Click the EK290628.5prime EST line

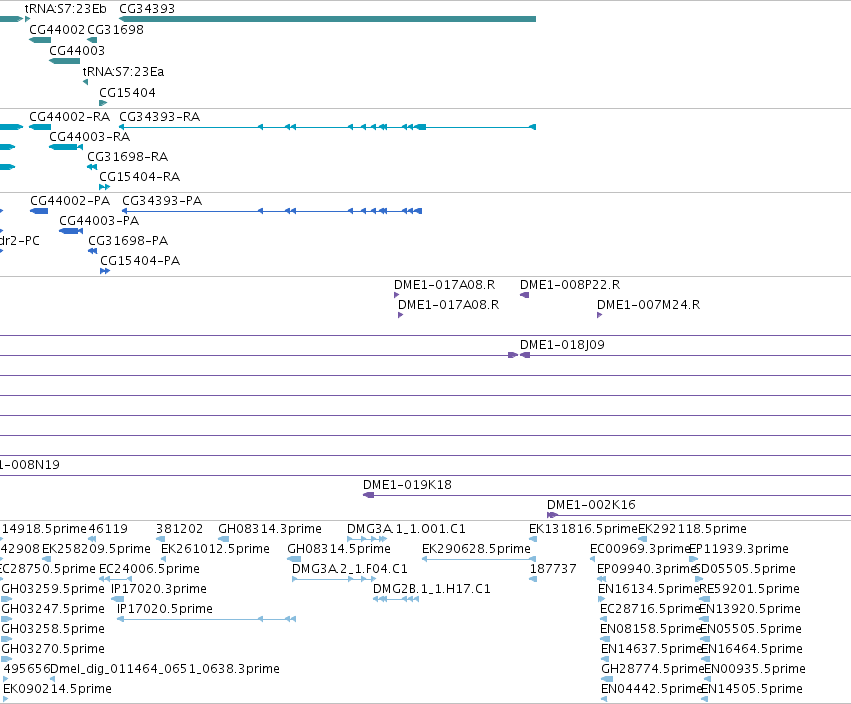tap(479, 559)
